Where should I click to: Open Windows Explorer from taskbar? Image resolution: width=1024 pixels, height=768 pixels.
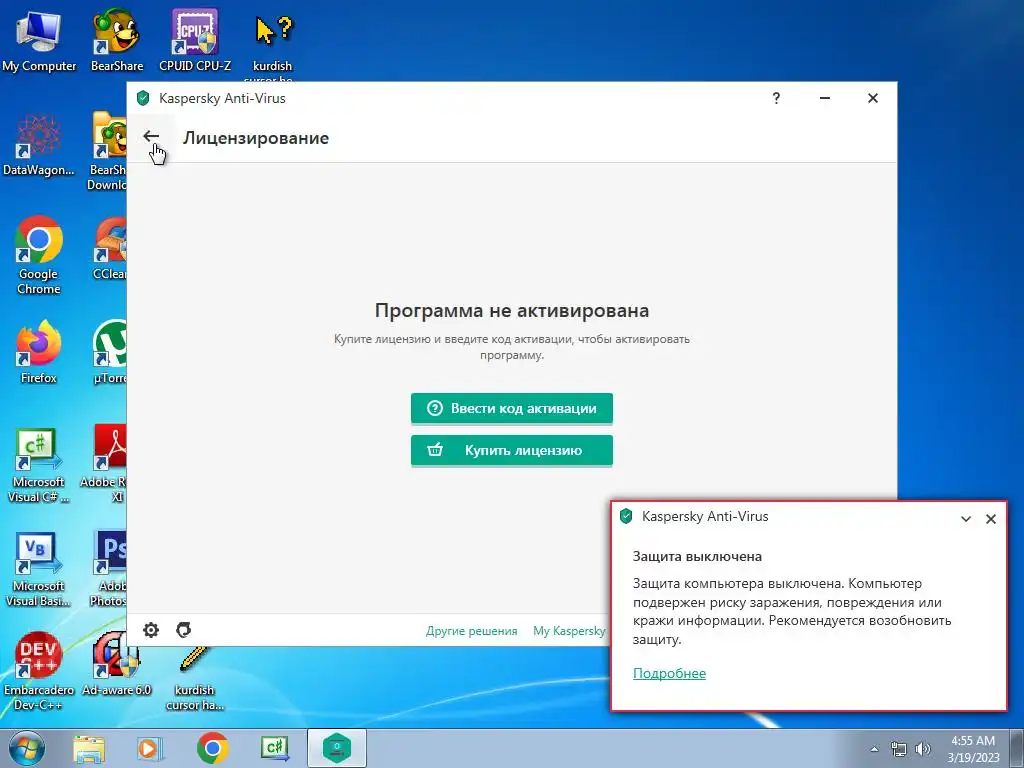coord(89,748)
